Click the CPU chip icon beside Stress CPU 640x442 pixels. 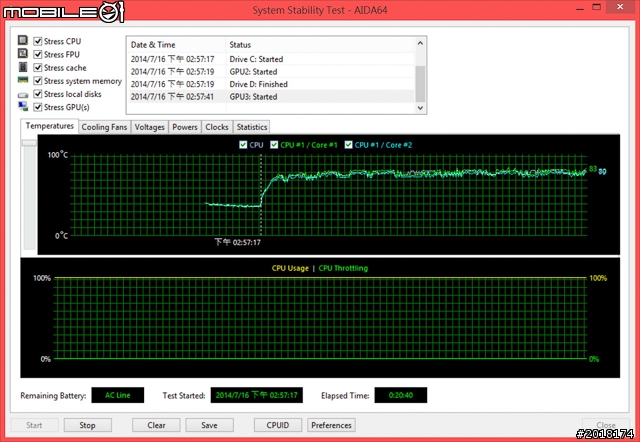(x=23, y=40)
